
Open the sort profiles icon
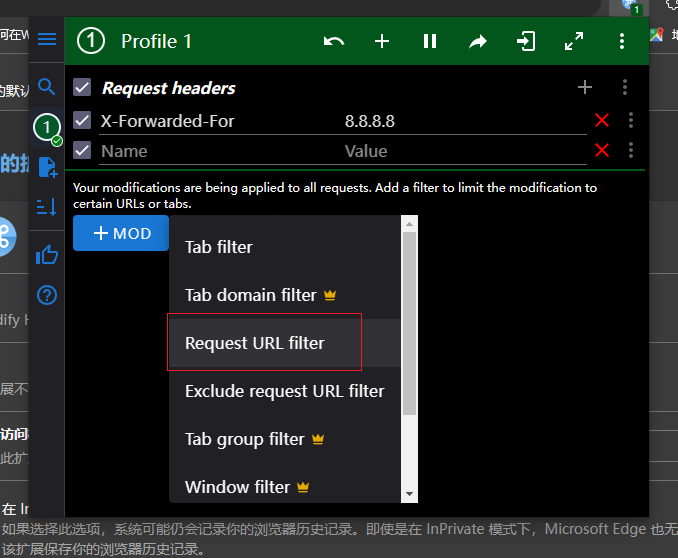coord(47,206)
